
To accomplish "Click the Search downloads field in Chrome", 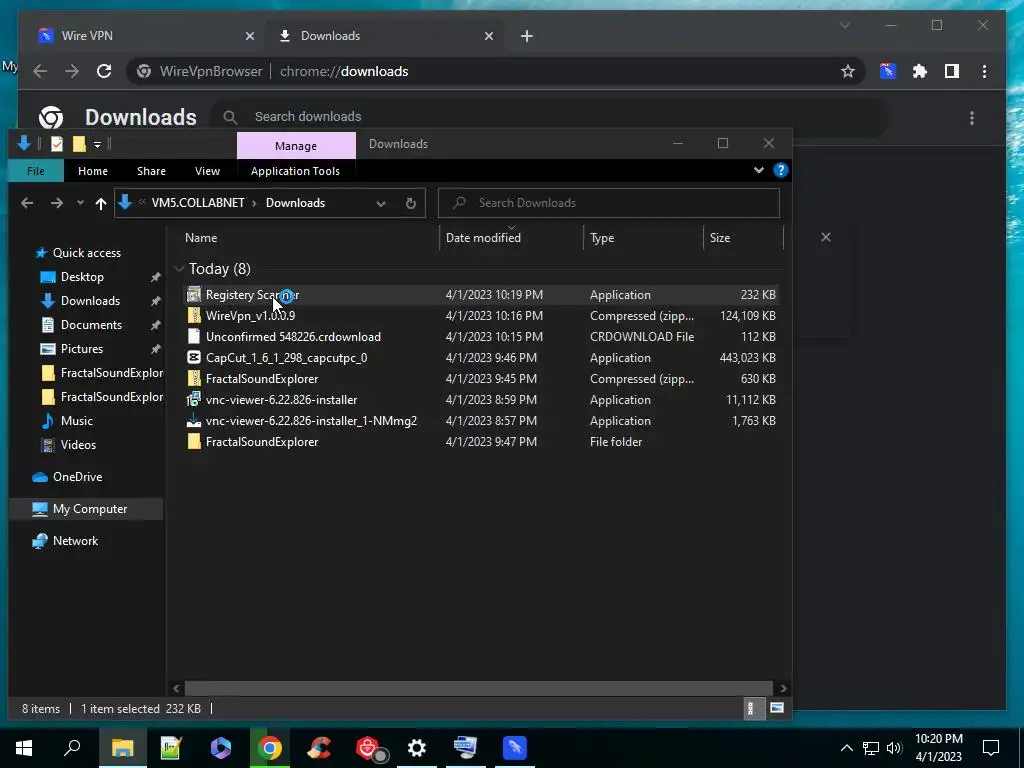I will [549, 117].
